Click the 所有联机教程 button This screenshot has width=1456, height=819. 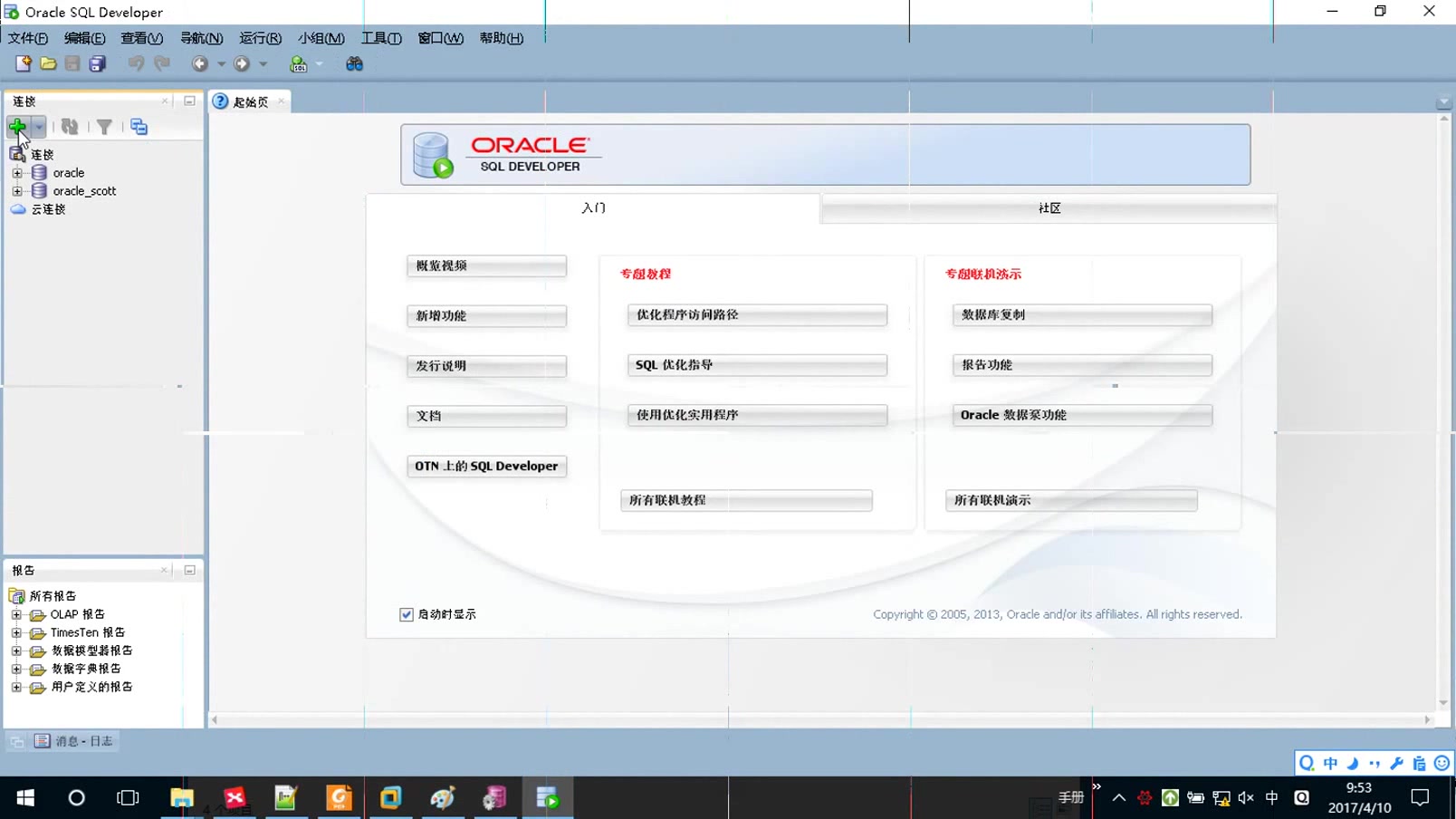point(746,500)
